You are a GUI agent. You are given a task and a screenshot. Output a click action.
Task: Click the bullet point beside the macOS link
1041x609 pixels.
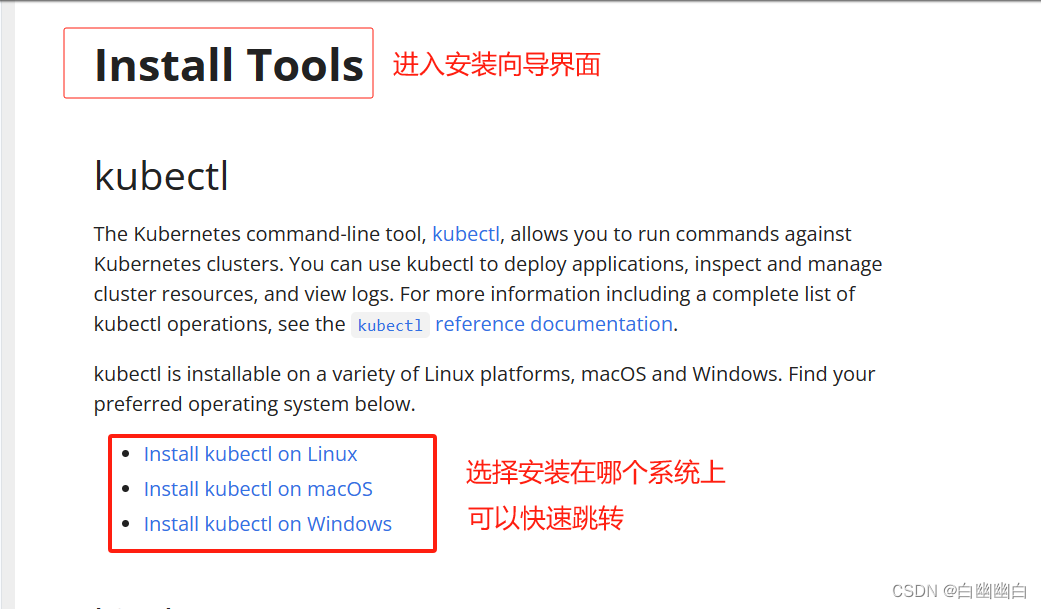(x=126, y=489)
